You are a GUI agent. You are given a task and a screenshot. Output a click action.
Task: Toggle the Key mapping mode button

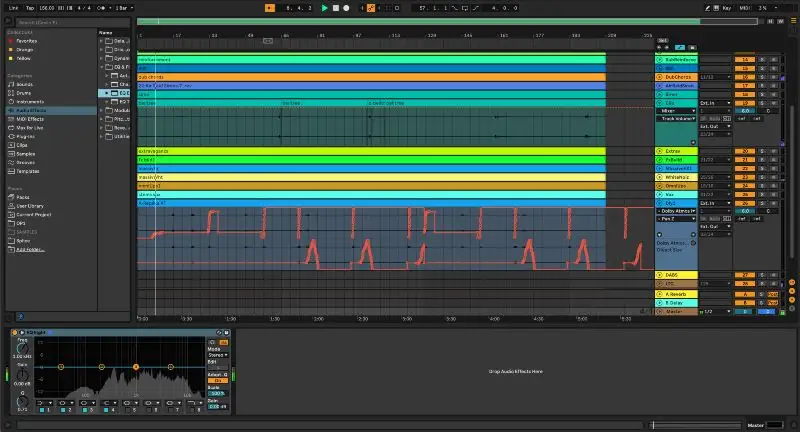click(725, 7)
